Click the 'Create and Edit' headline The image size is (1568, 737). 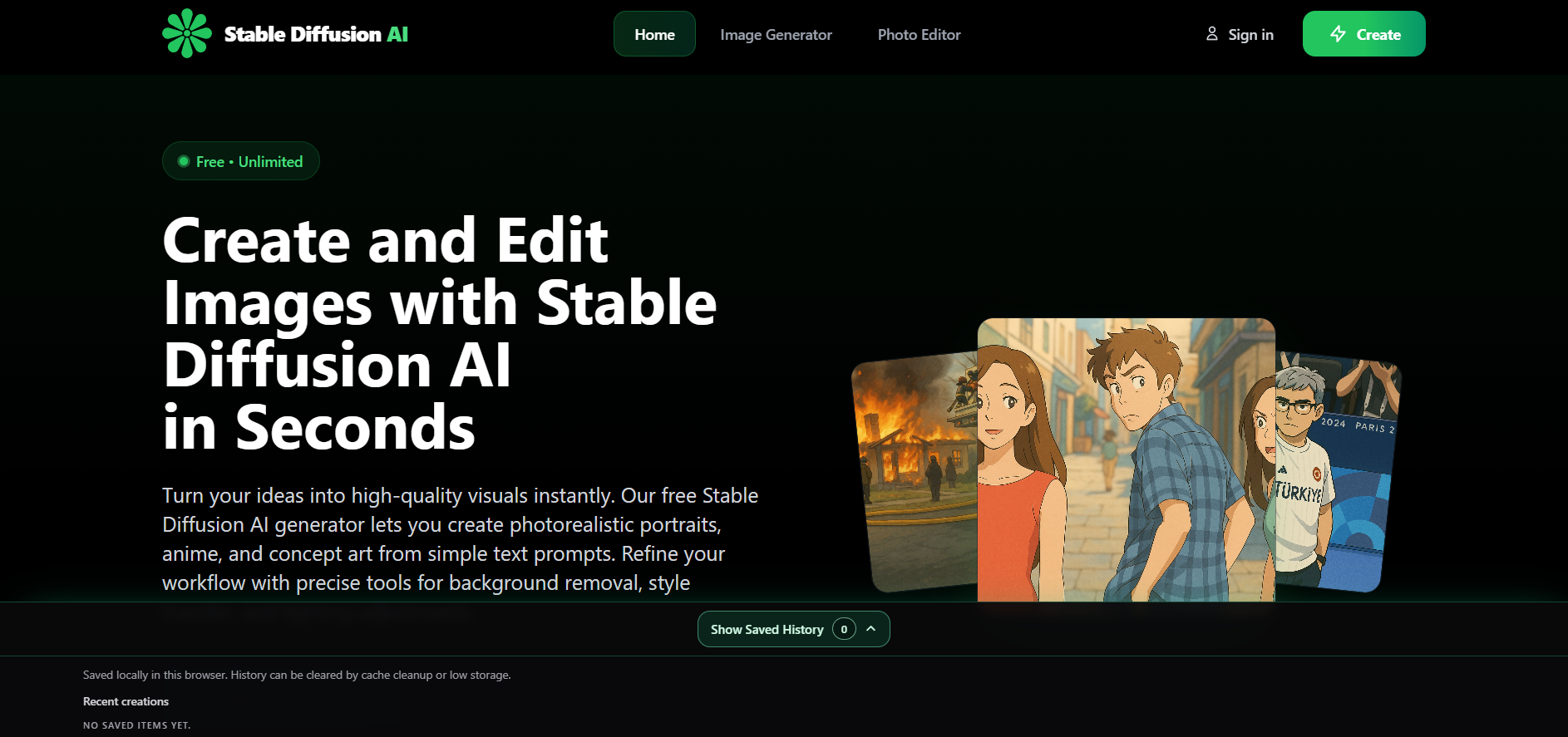440,333
